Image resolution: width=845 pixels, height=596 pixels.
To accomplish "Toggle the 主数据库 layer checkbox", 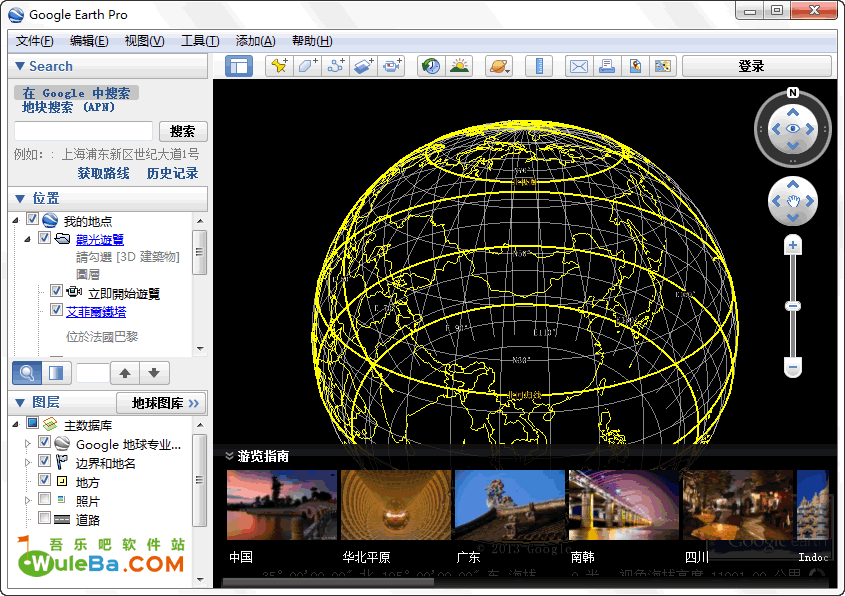I will 32,423.
